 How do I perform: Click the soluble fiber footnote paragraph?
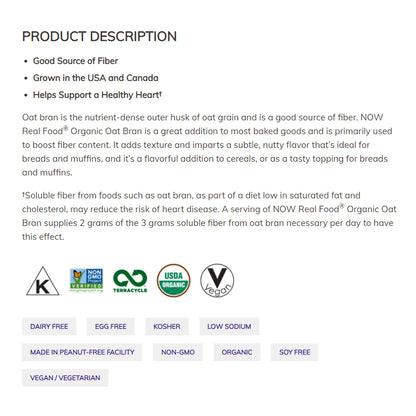pyautogui.click(x=209, y=216)
